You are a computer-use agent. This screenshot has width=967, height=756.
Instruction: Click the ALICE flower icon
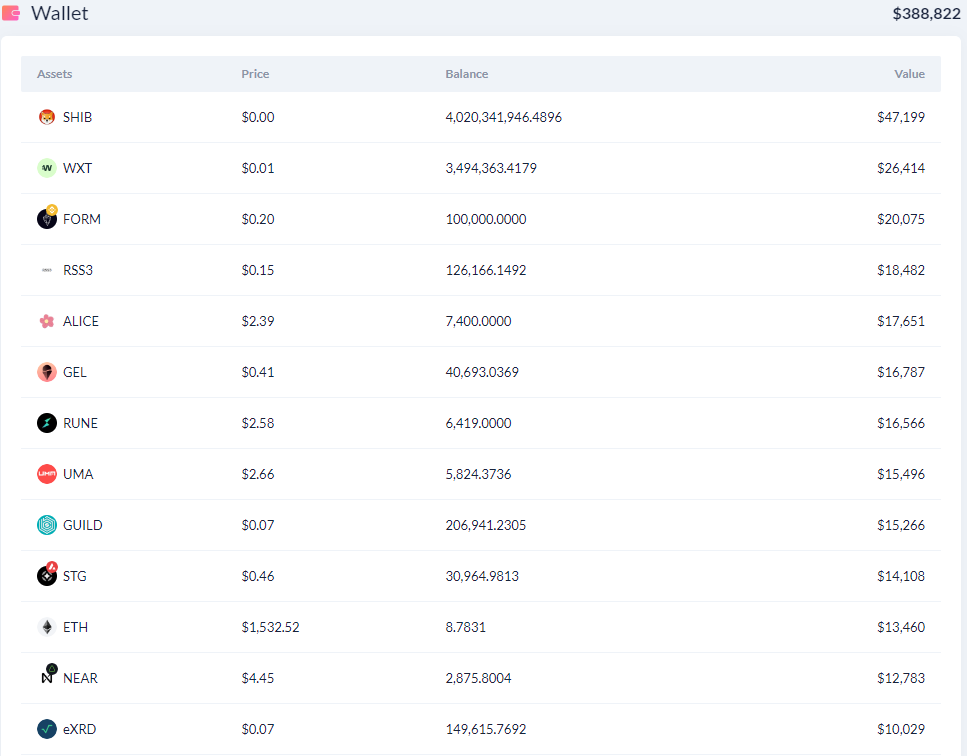pos(47,321)
